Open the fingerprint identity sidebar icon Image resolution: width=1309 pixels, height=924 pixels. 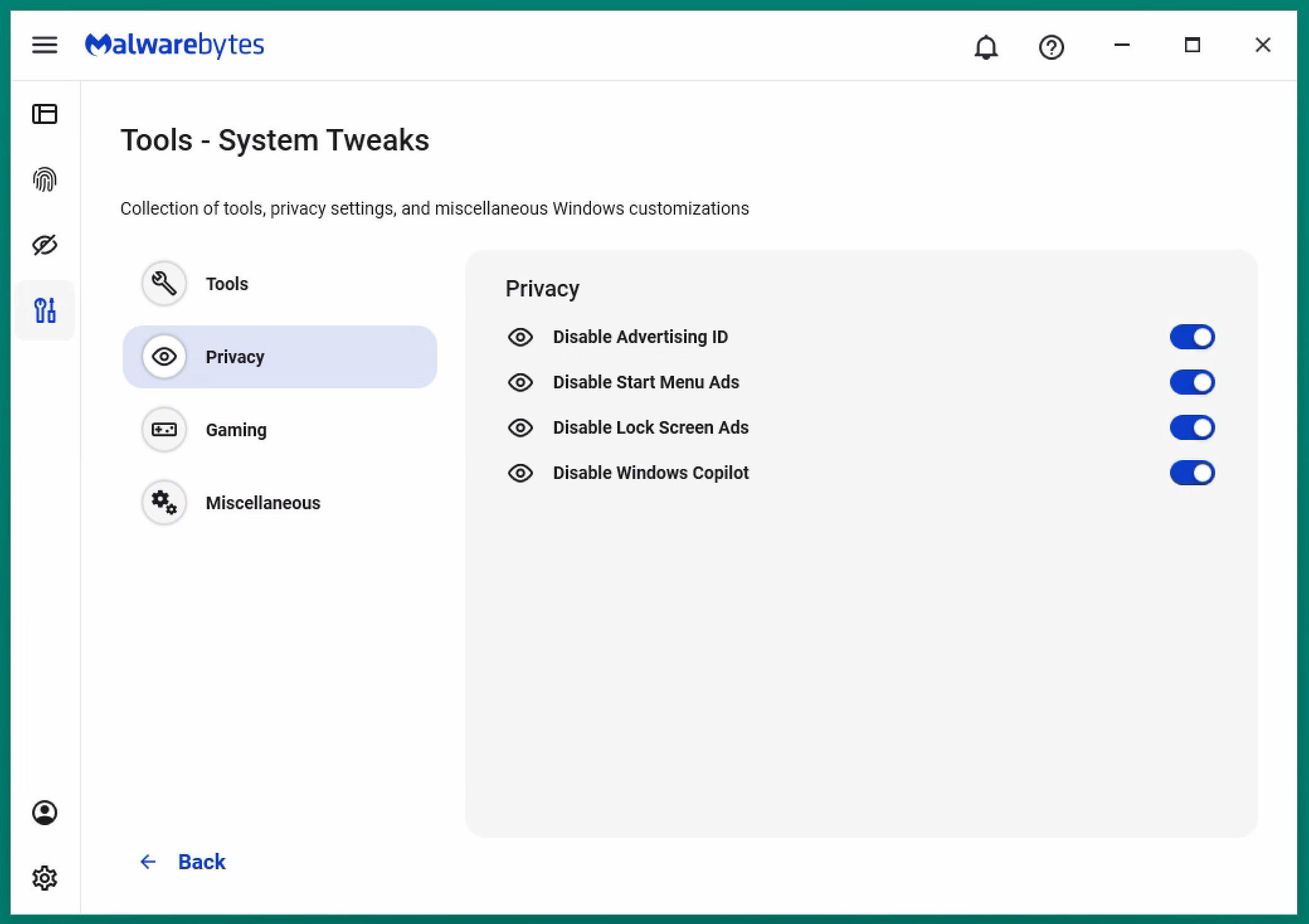point(44,180)
